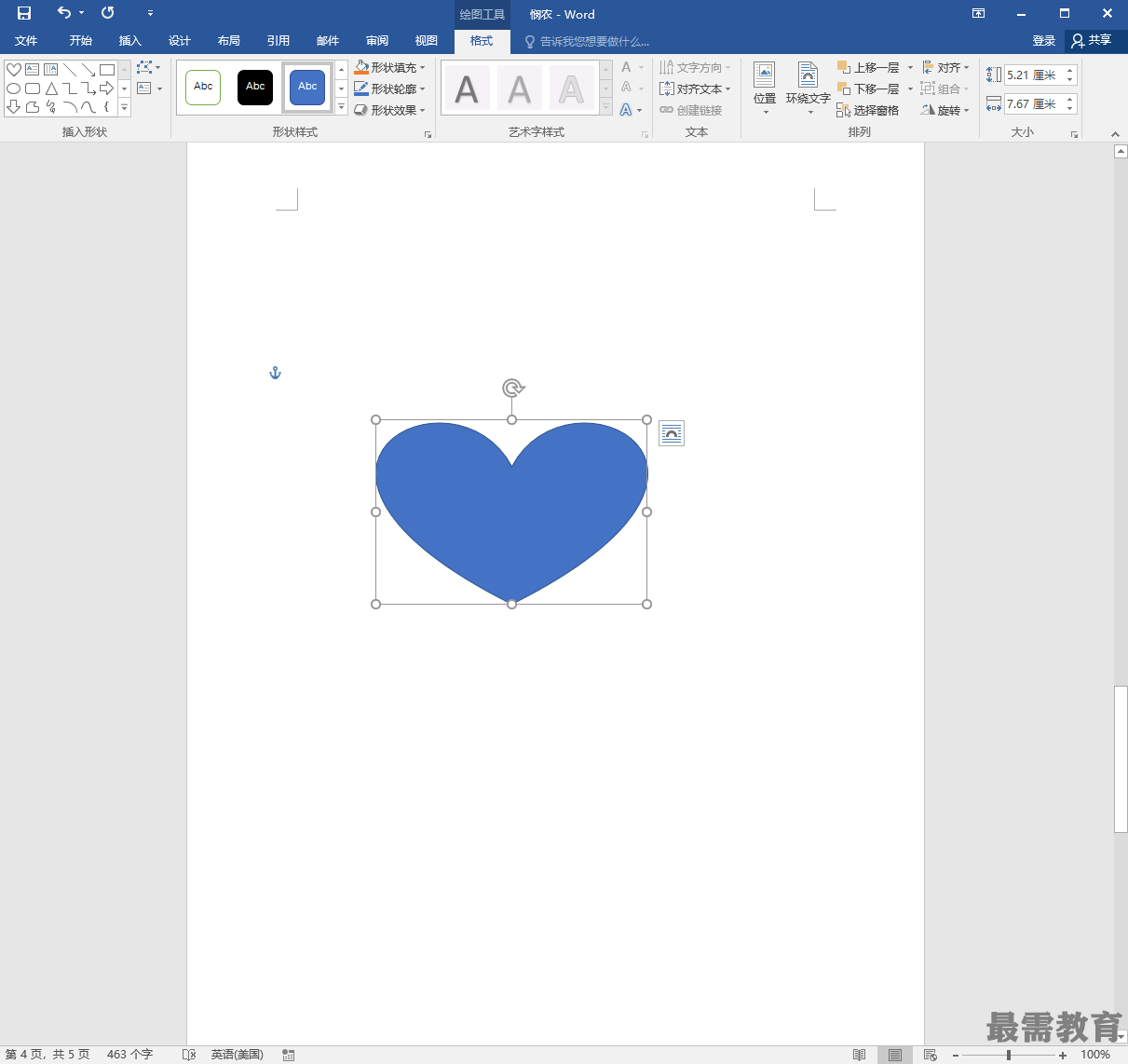Click 上移一层 bring forward button

[x=868, y=67]
